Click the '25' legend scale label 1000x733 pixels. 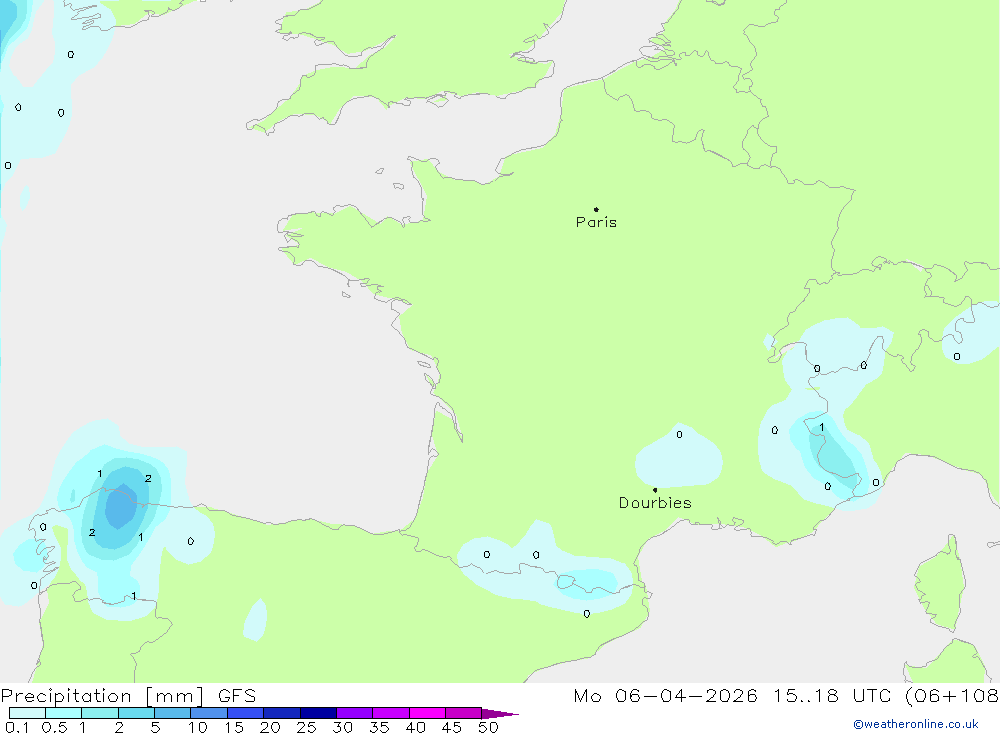(306, 727)
